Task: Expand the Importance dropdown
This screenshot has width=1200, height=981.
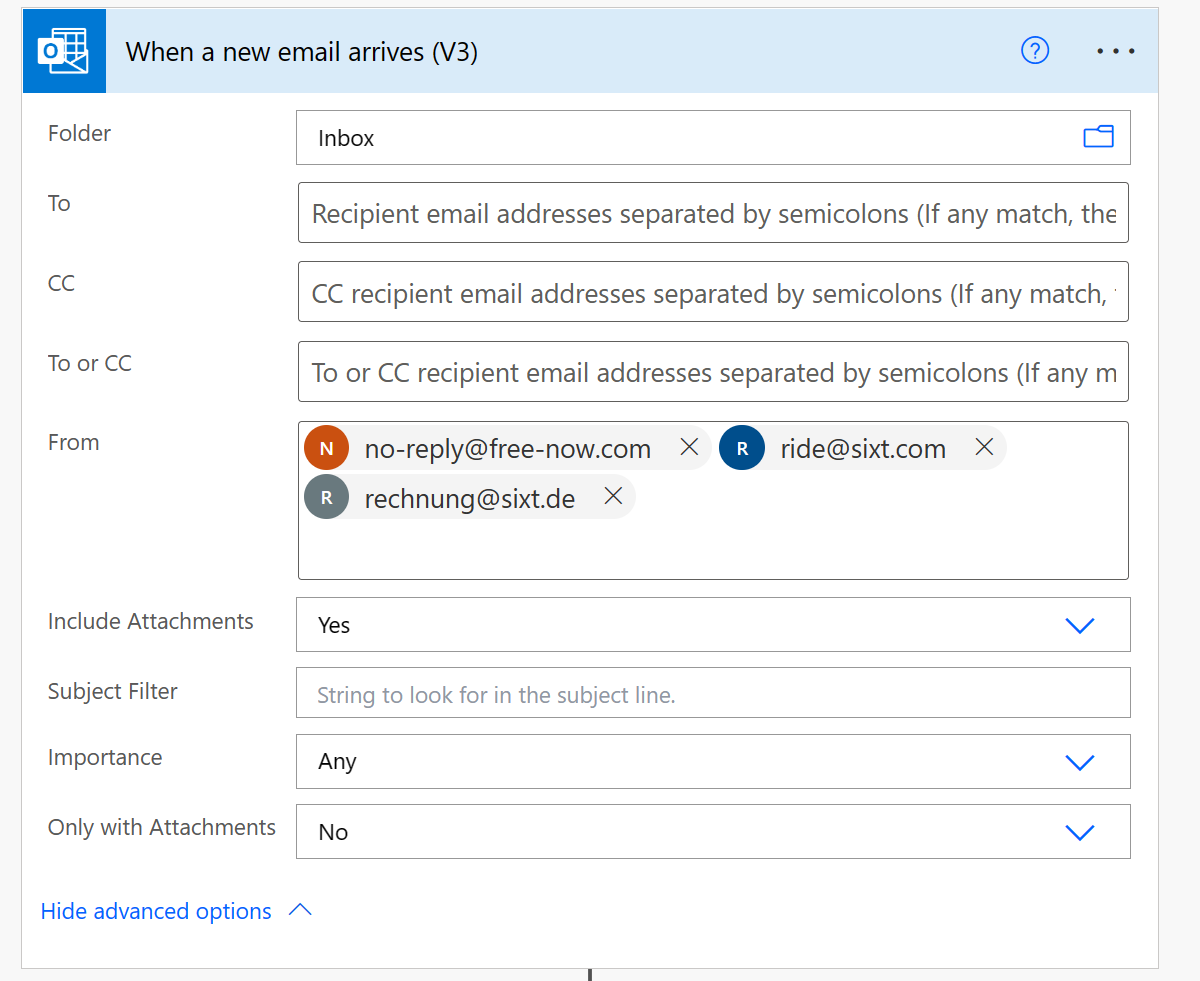Action: (x=1080, y=762)
